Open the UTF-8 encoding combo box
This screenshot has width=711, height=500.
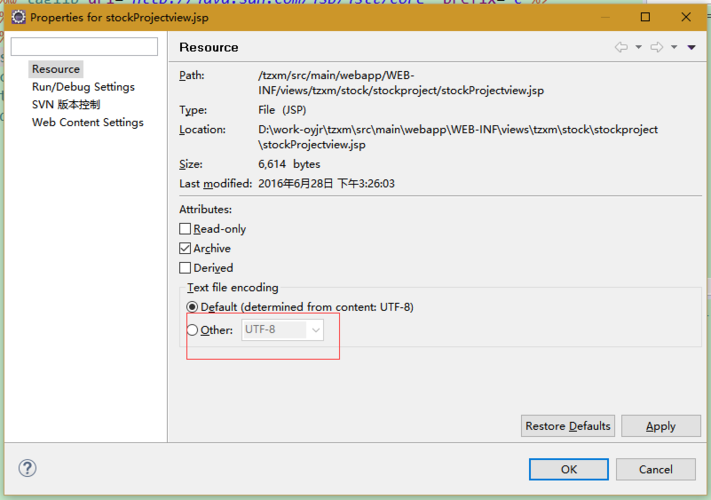coord(282,330)
